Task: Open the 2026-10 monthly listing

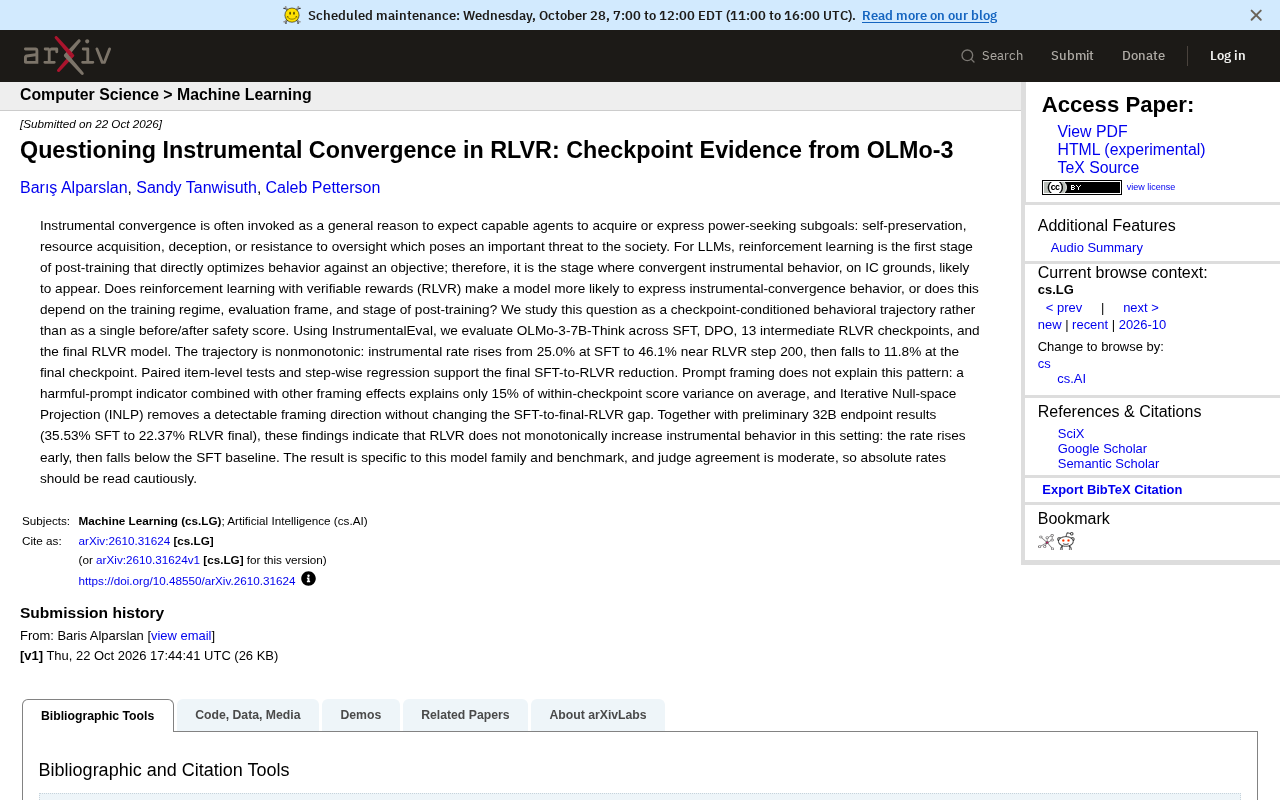Action: tap(1142, 325)
